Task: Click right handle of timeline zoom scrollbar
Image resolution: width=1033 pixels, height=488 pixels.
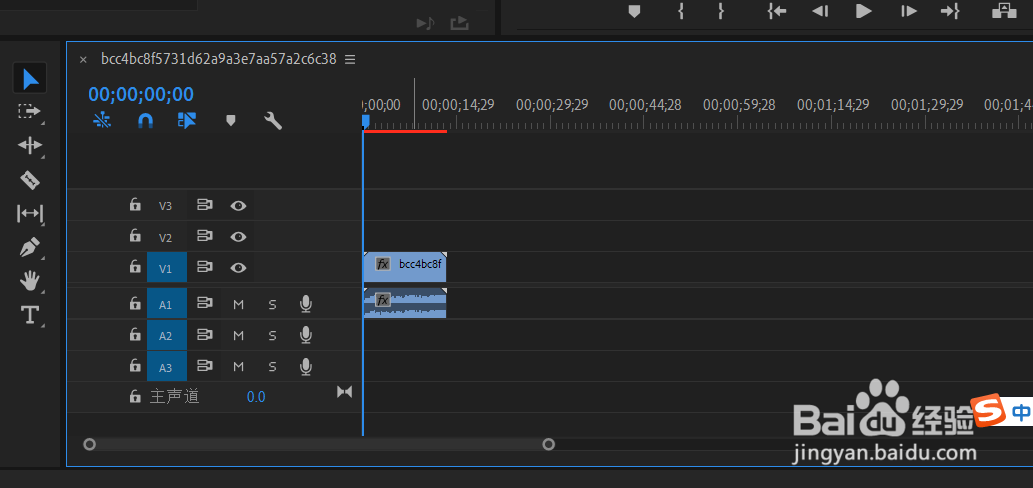Action: [x=548, y=445]
